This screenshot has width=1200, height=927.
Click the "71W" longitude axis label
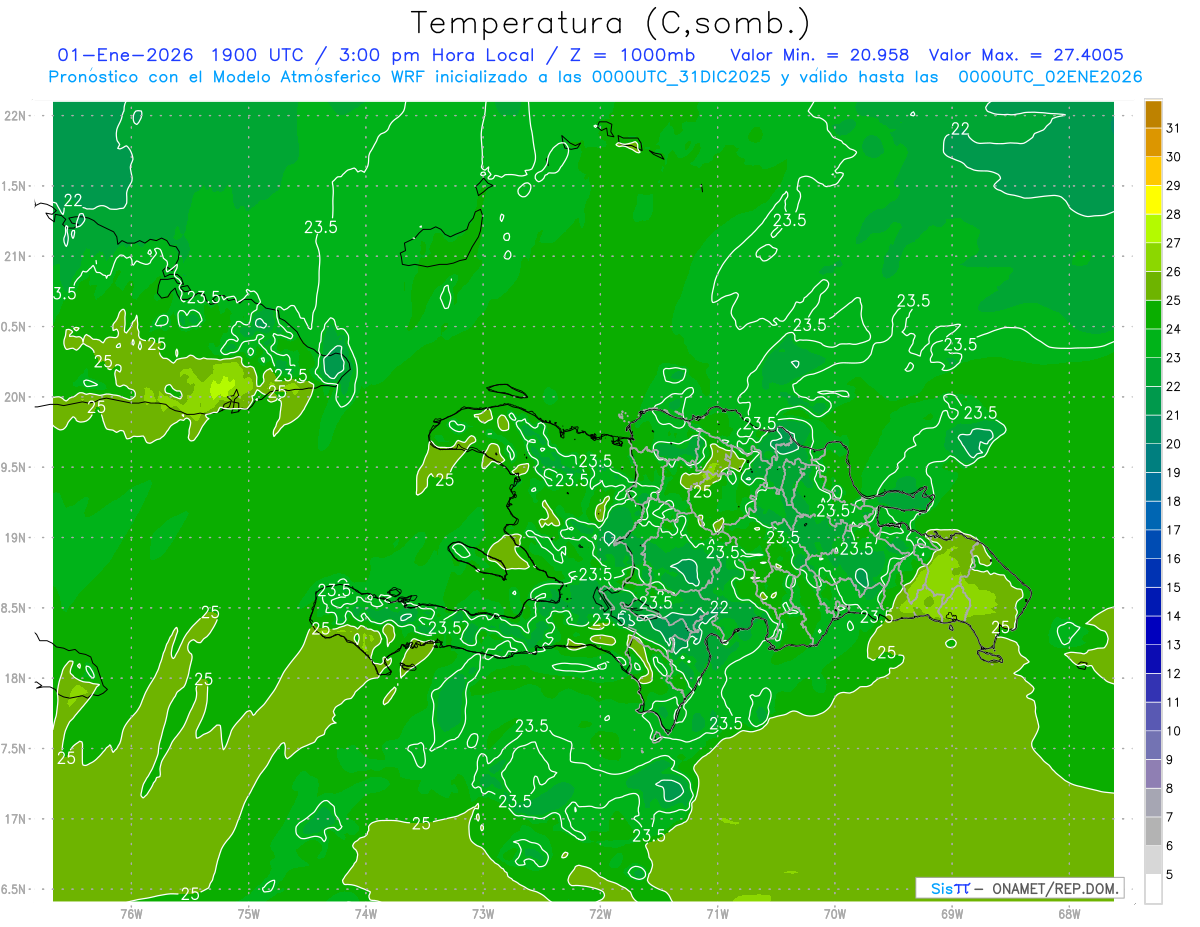click(717, 913)
